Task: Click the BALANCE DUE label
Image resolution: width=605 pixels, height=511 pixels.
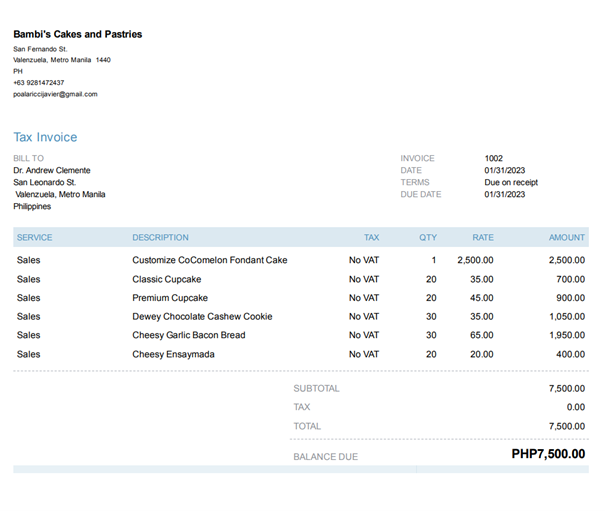Action: (325, 457)
